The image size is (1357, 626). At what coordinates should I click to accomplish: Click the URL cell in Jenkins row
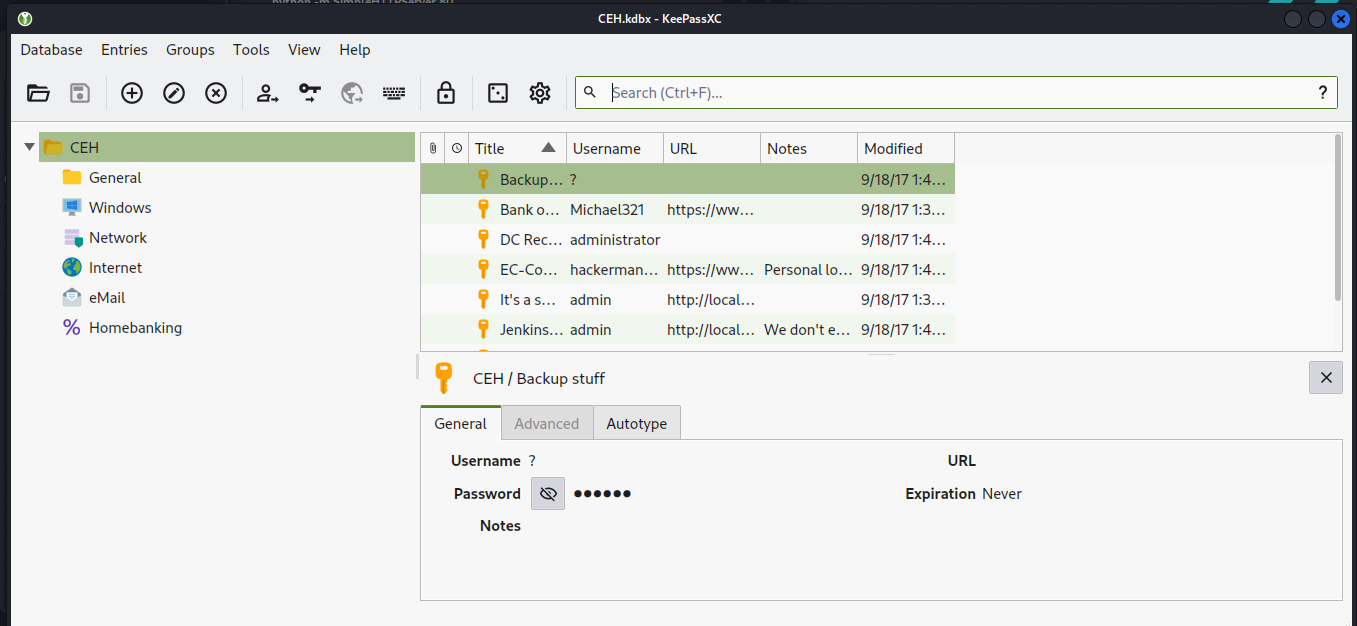pyautogui.click(x=711, y=329)
